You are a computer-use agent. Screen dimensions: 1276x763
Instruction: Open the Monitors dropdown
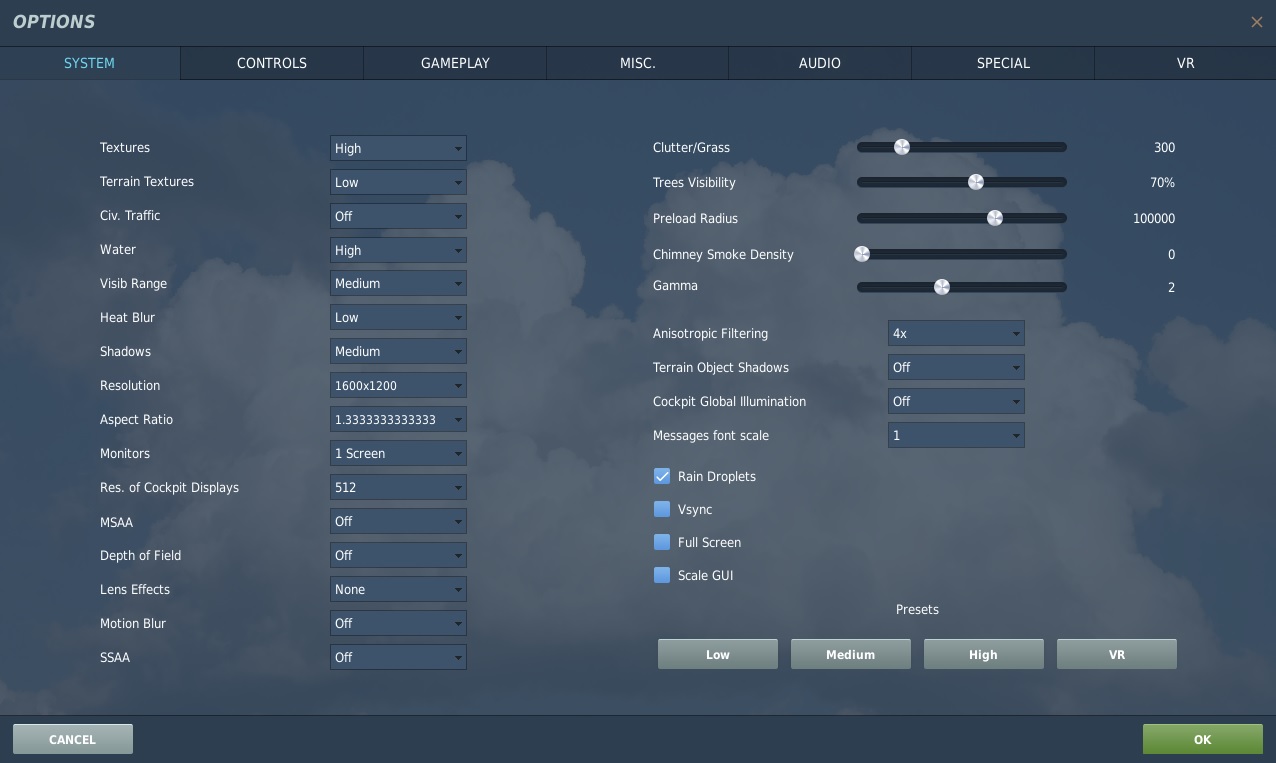(x=398, y=453)
